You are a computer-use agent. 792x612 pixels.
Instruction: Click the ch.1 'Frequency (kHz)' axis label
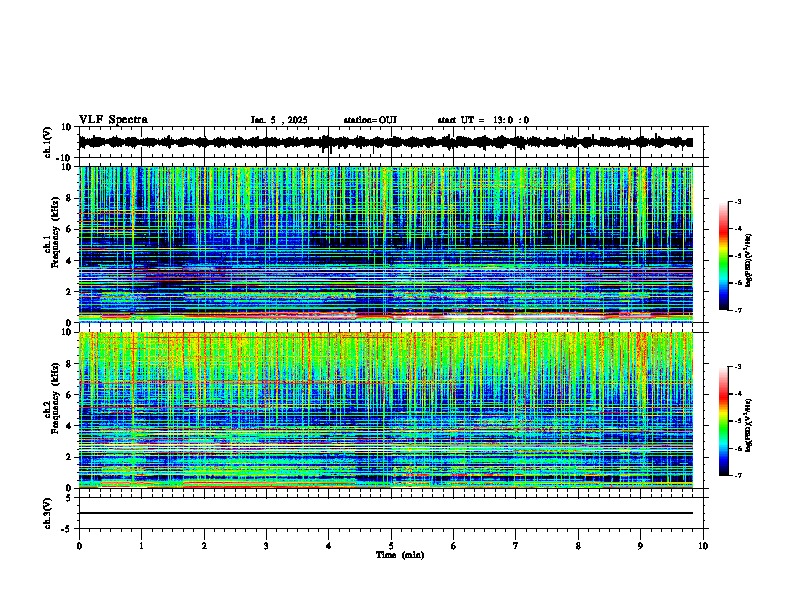point(54,233)
